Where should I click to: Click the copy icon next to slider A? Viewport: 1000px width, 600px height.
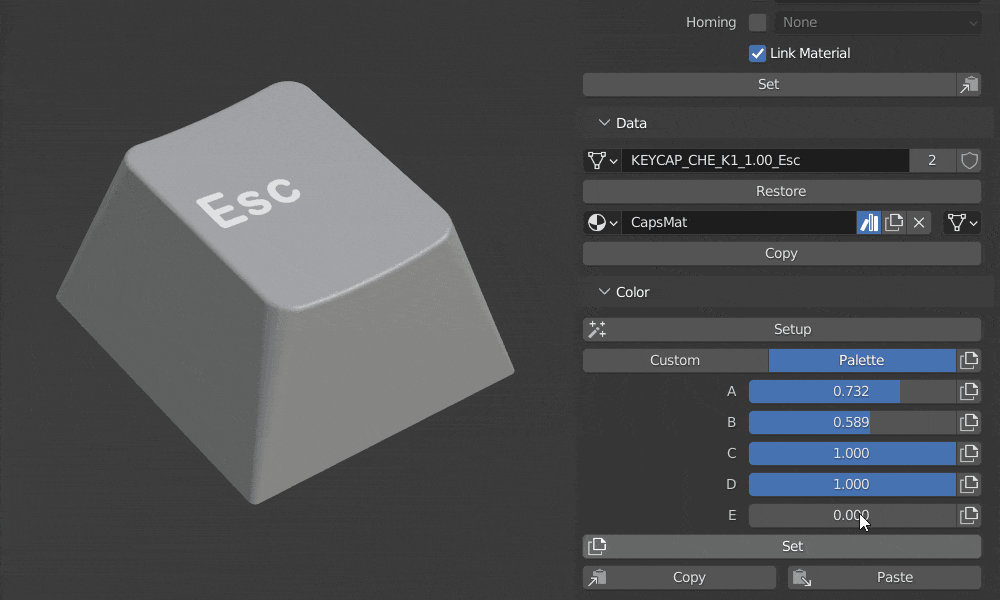[x=968, y=391]
